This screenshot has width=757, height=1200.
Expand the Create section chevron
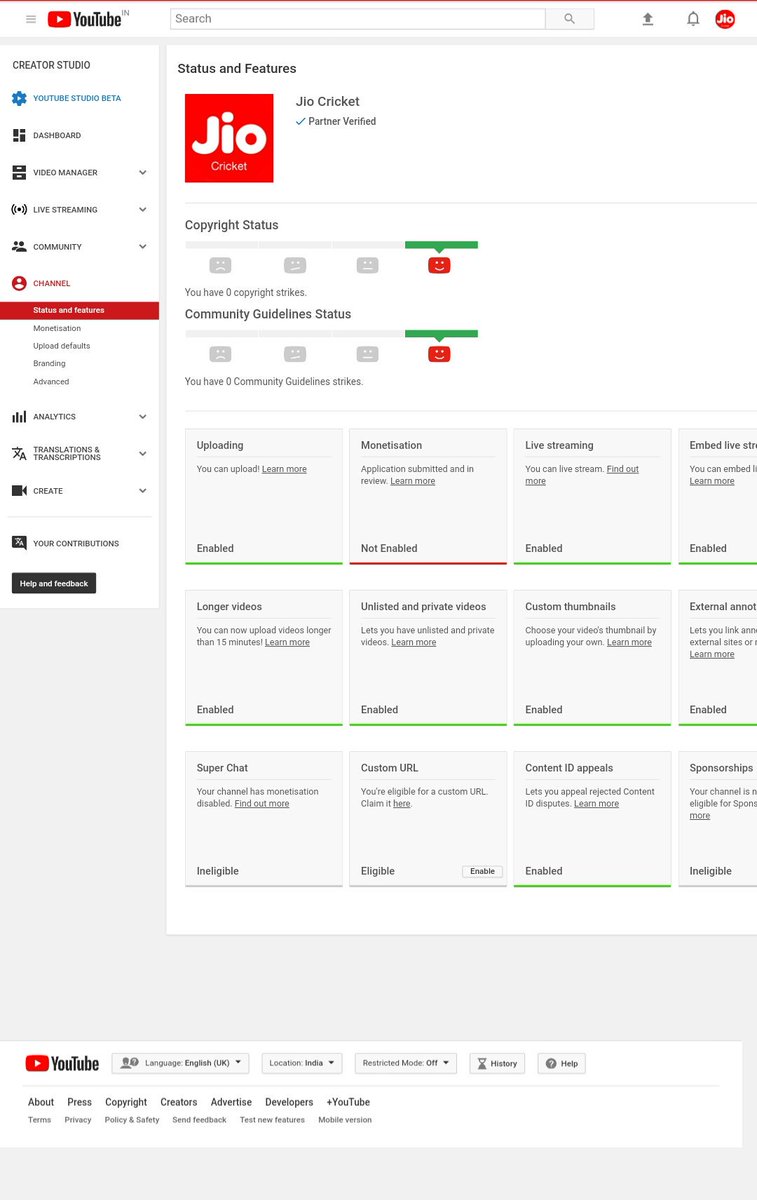click(x=142, y=491)
